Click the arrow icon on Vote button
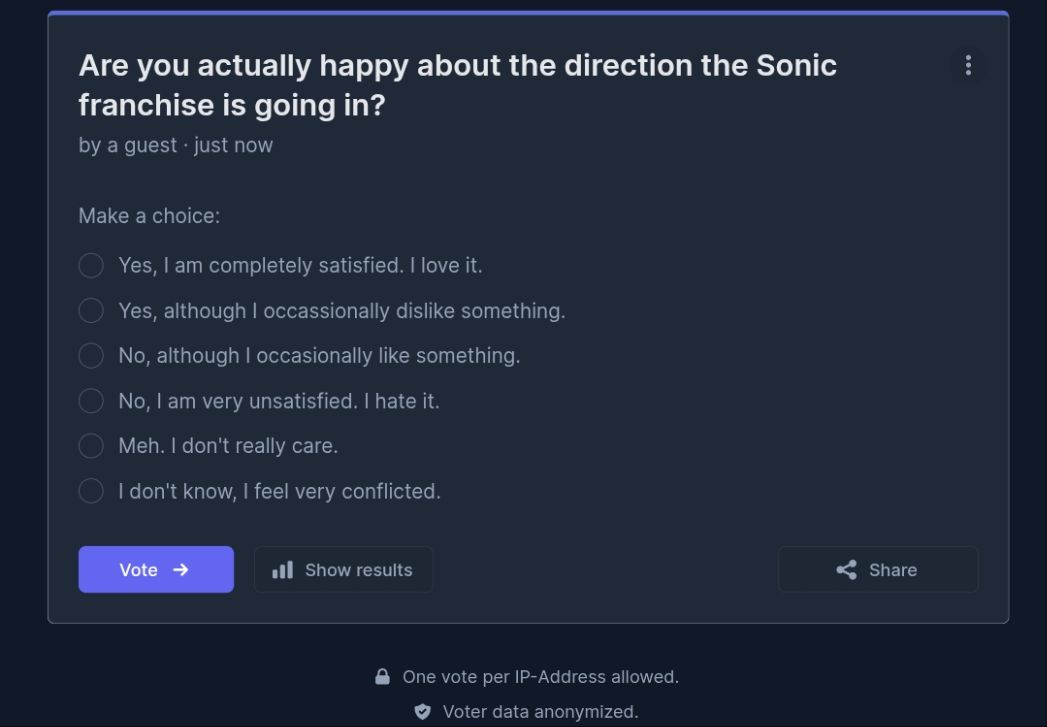This screenshot has width=1047, height=727. [x=181, y=570]
